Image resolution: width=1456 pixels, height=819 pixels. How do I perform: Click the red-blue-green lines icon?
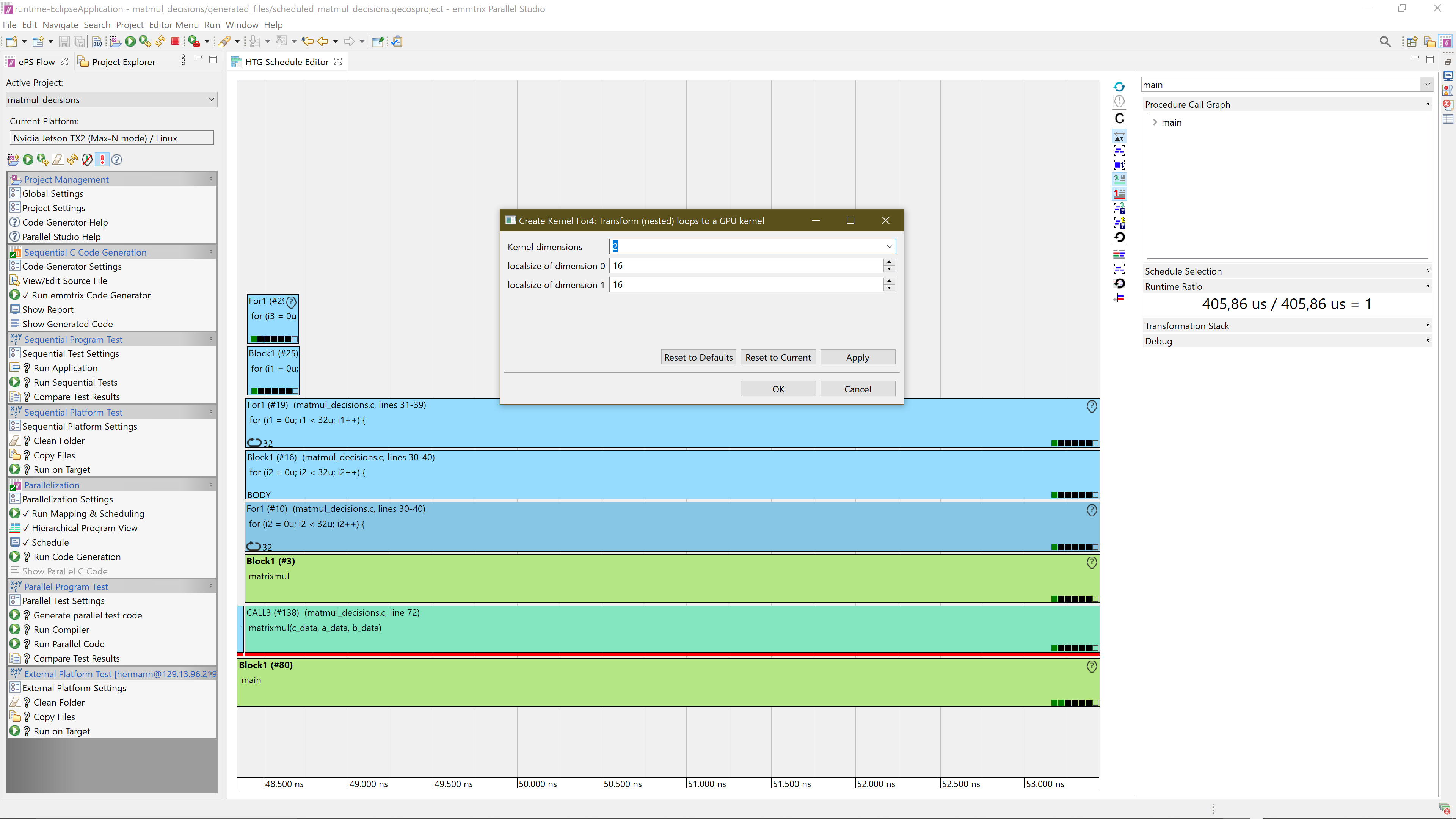coord(1119,254)
